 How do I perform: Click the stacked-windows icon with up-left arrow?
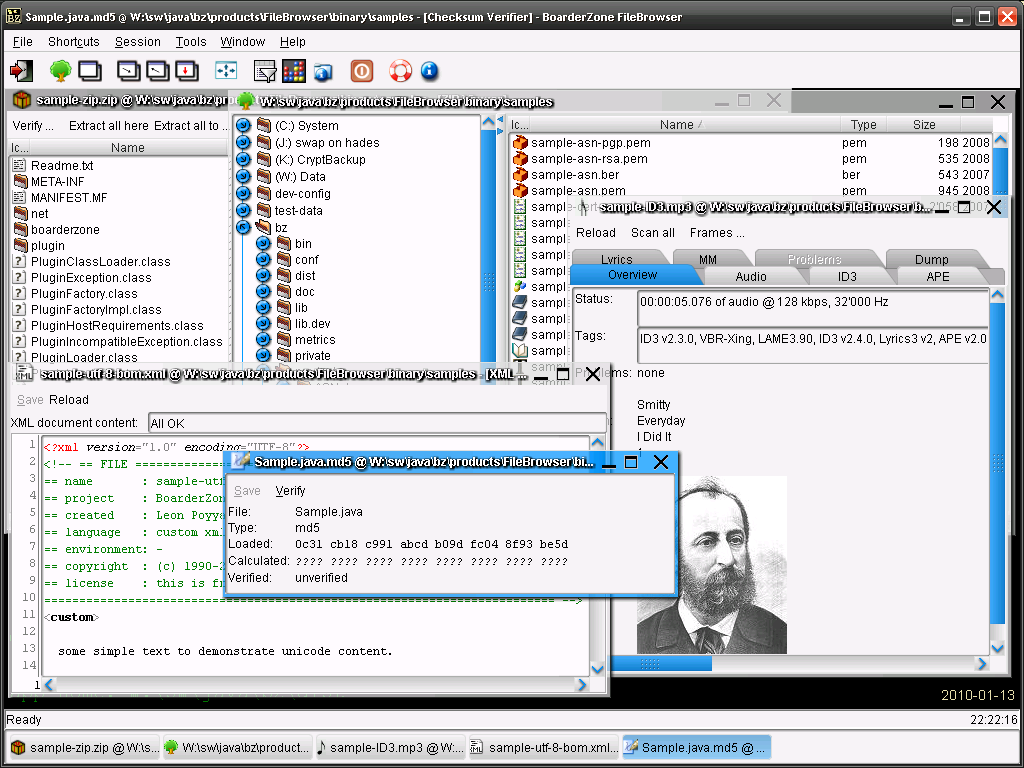point(157,71)
